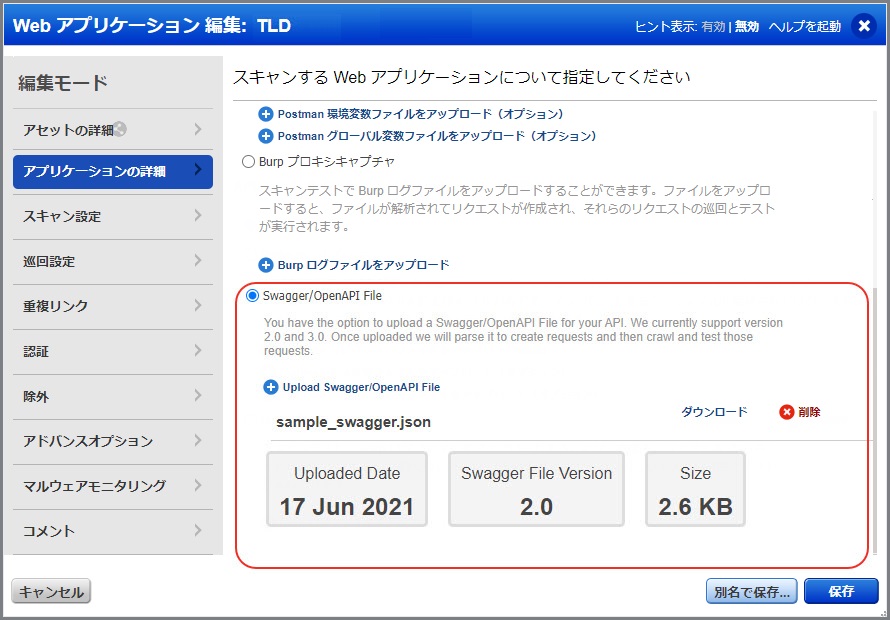This screenshot has height=620, width=890.
Task: Expand the アドバンスオプション section arrow
Action: tap(198, 441)
